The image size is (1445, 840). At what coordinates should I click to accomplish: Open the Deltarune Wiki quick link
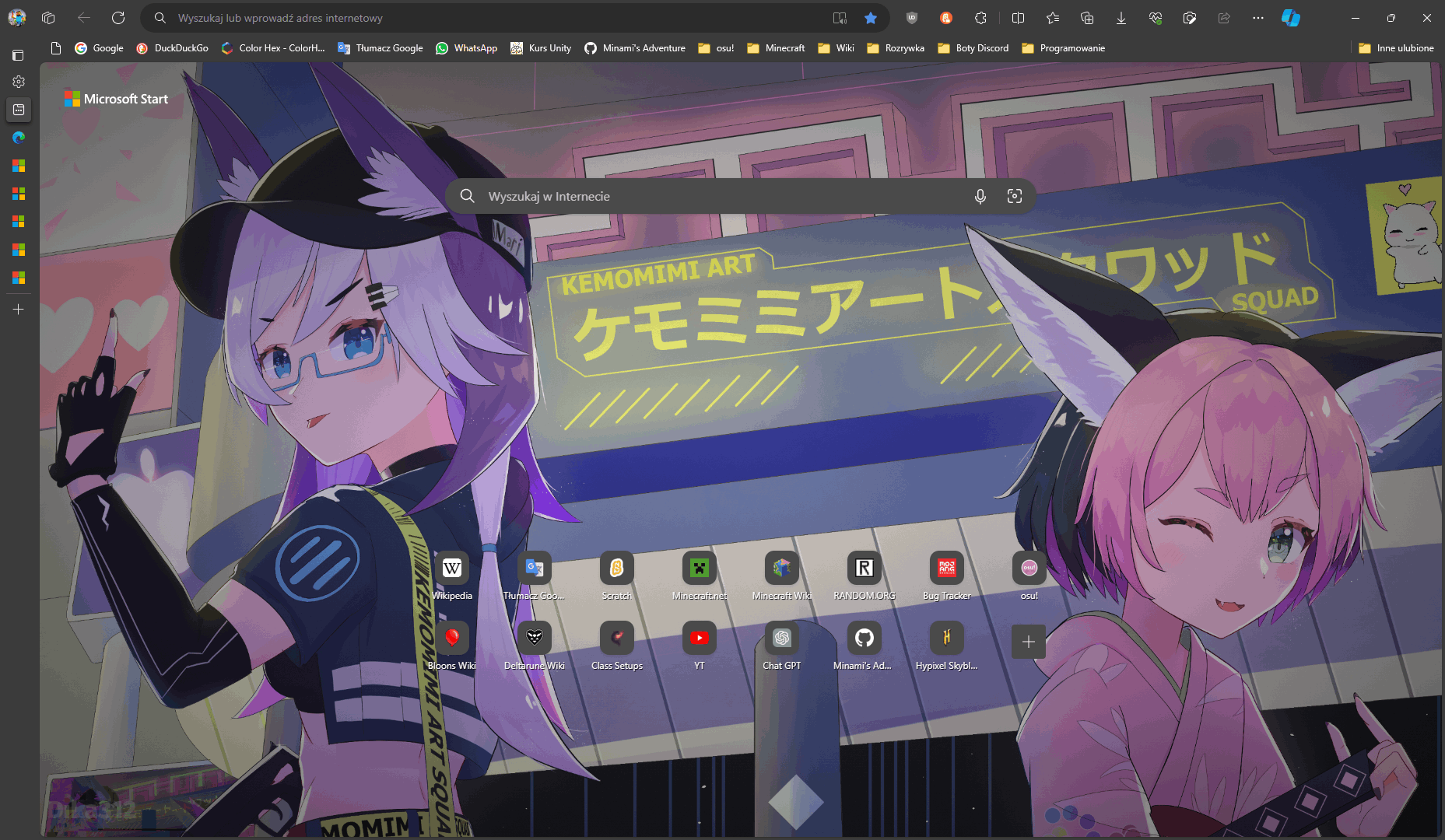click(x=535, y=646)
